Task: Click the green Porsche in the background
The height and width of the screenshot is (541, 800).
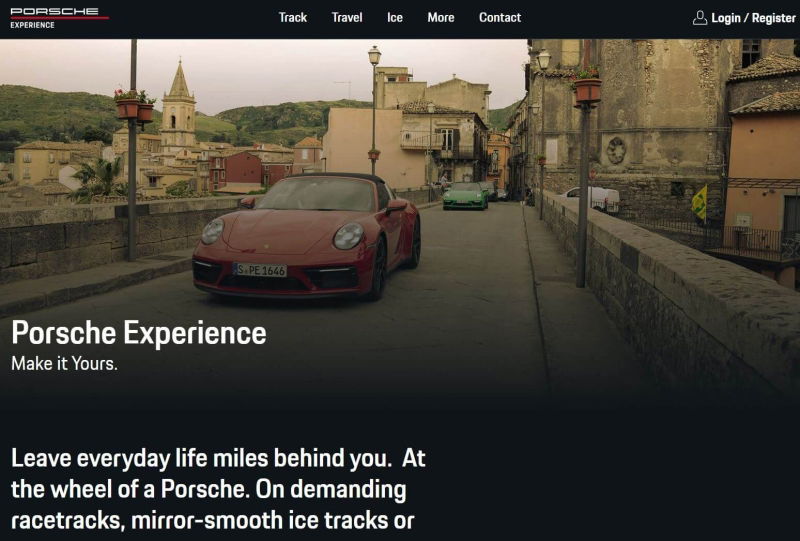Action: tap(465, 196)
